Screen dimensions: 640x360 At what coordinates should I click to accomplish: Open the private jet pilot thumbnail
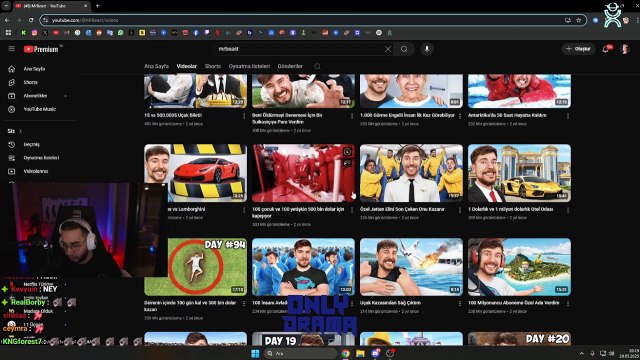pyautogui.click(x=411, y=173)
